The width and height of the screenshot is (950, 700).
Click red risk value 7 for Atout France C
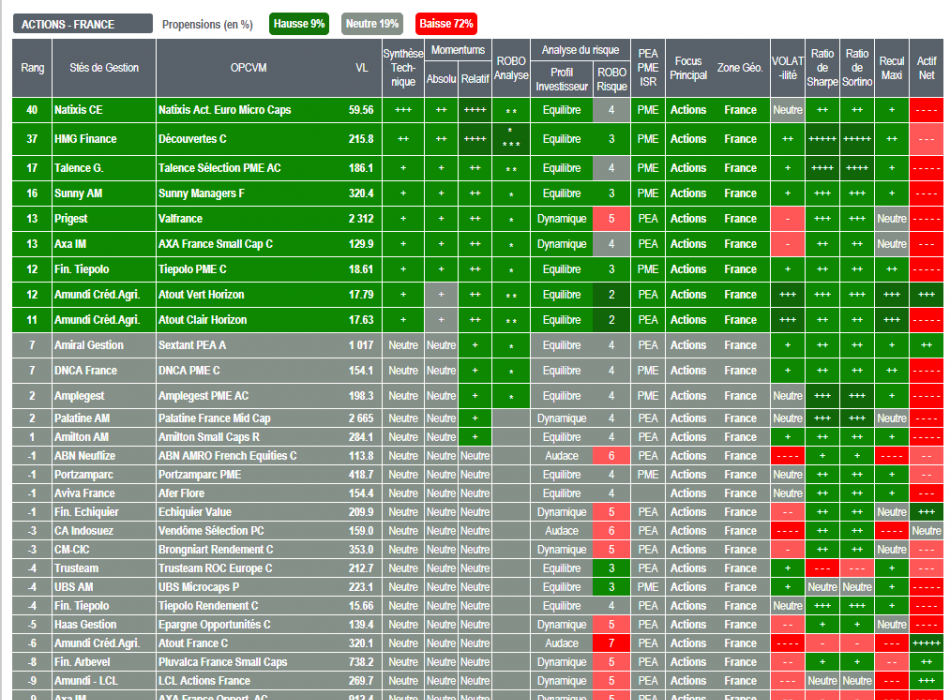tap(611, 644)
